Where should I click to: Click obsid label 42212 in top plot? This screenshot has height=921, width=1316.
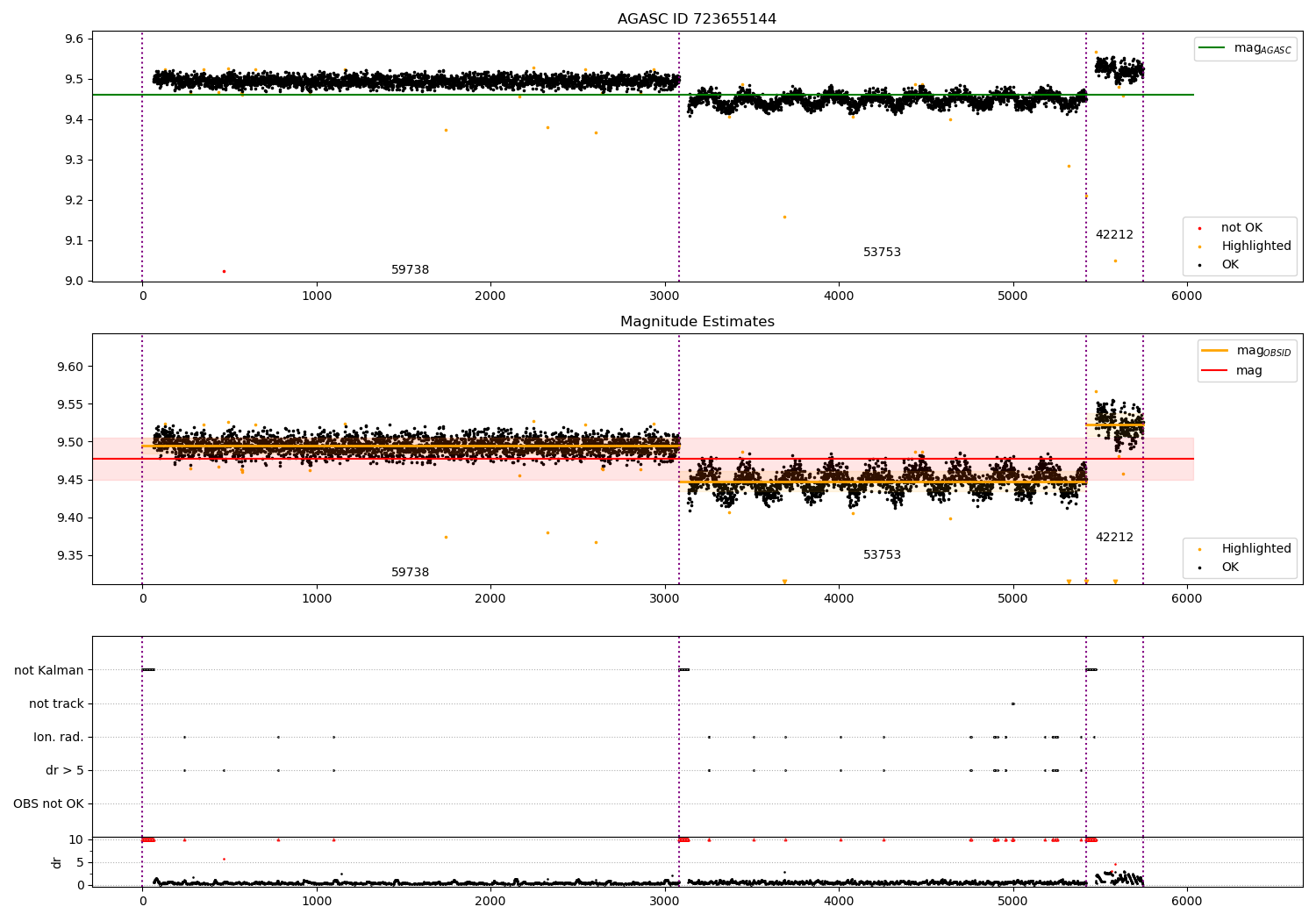(1114, 235)
